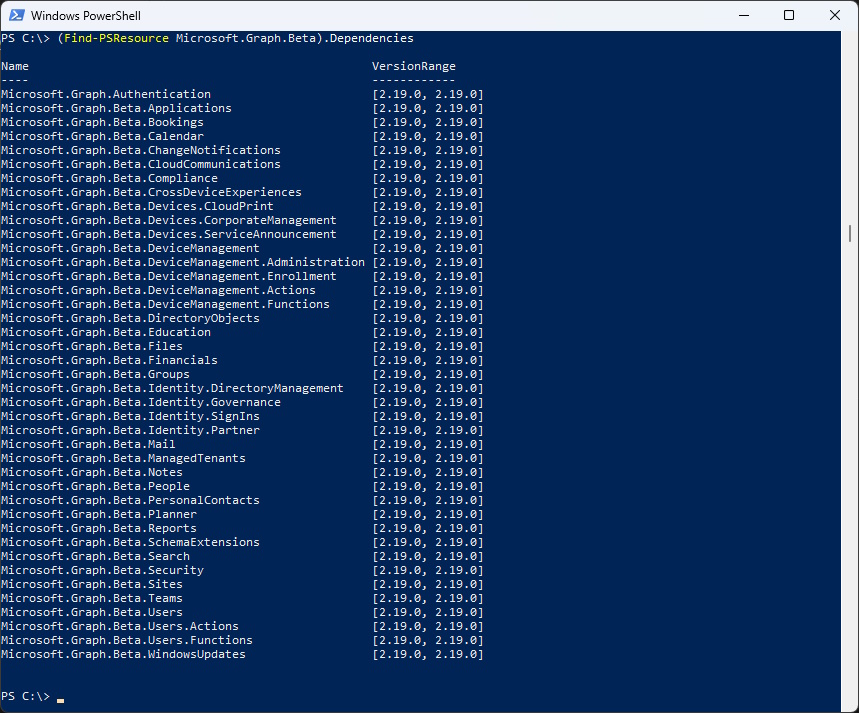Viewport: 859px width, 713px height.
Task: Click the Microsoft.Graph.Beta.ManagedTenants line
Action: coord(123,458)
